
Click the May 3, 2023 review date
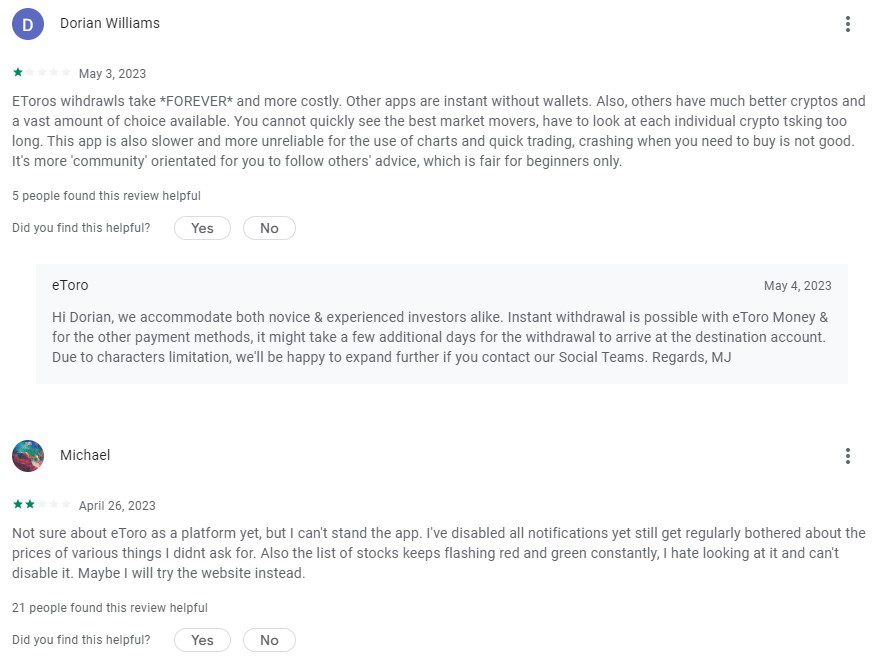[112, 73]
